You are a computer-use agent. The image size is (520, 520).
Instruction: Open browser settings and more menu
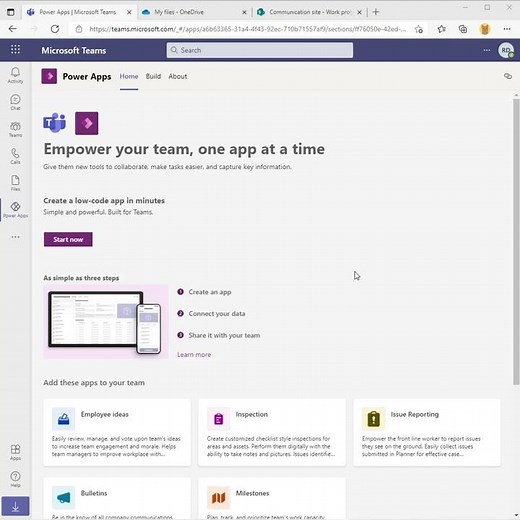(507, 29)
